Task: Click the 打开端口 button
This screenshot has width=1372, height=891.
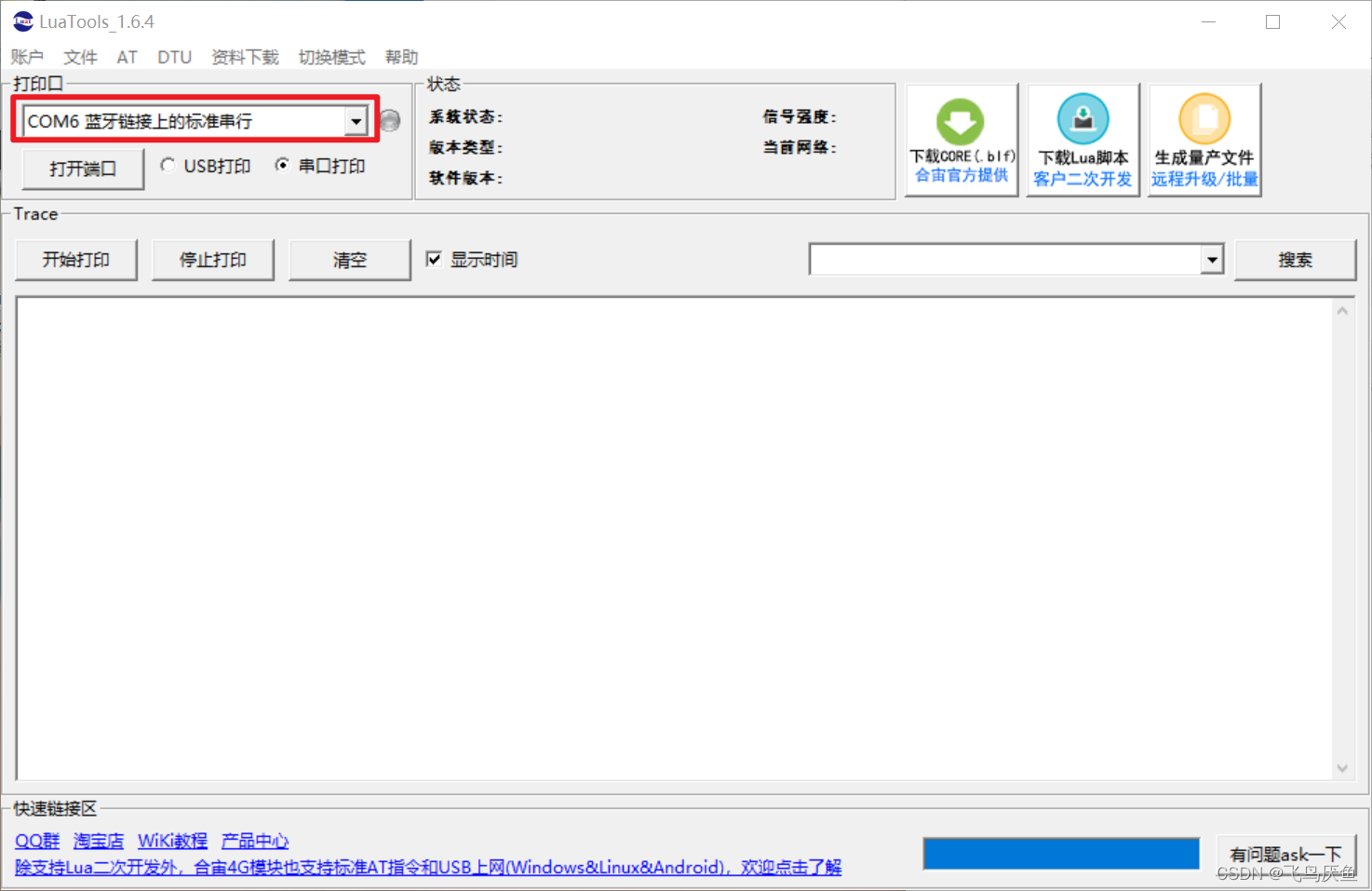Action: pos(83,169)
